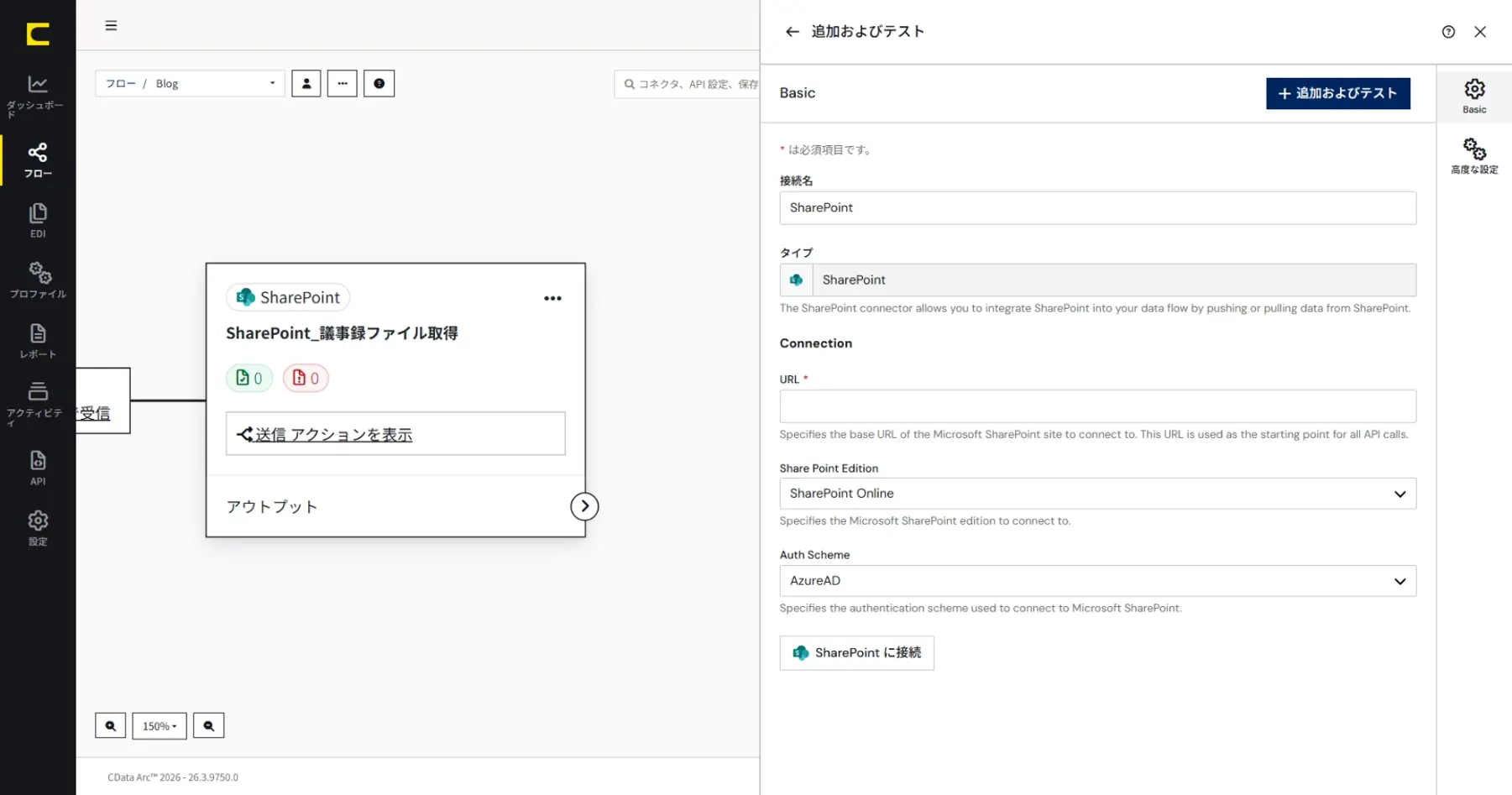Click the flow info icon button

click(379, 83)
